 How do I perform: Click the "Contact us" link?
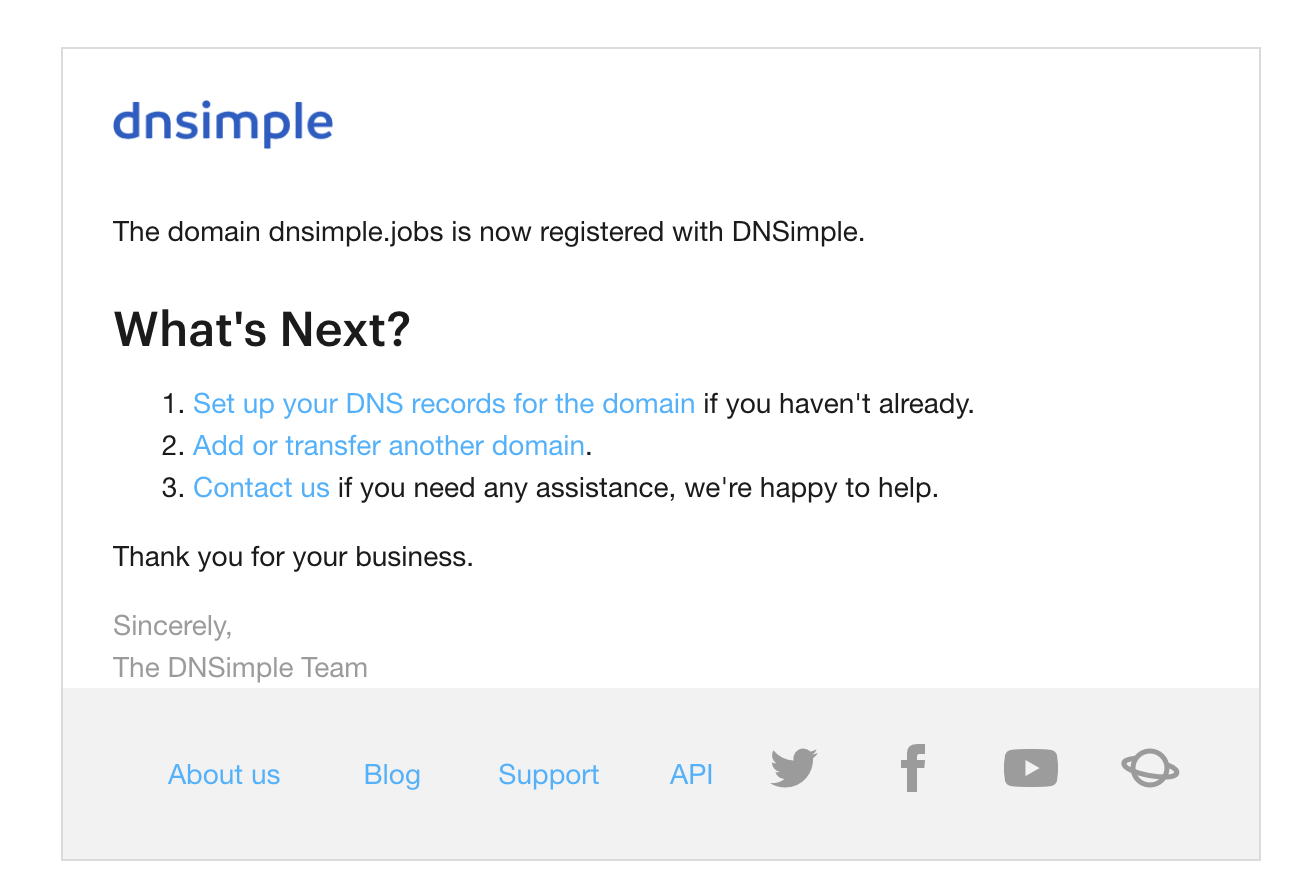pos(261,488)
